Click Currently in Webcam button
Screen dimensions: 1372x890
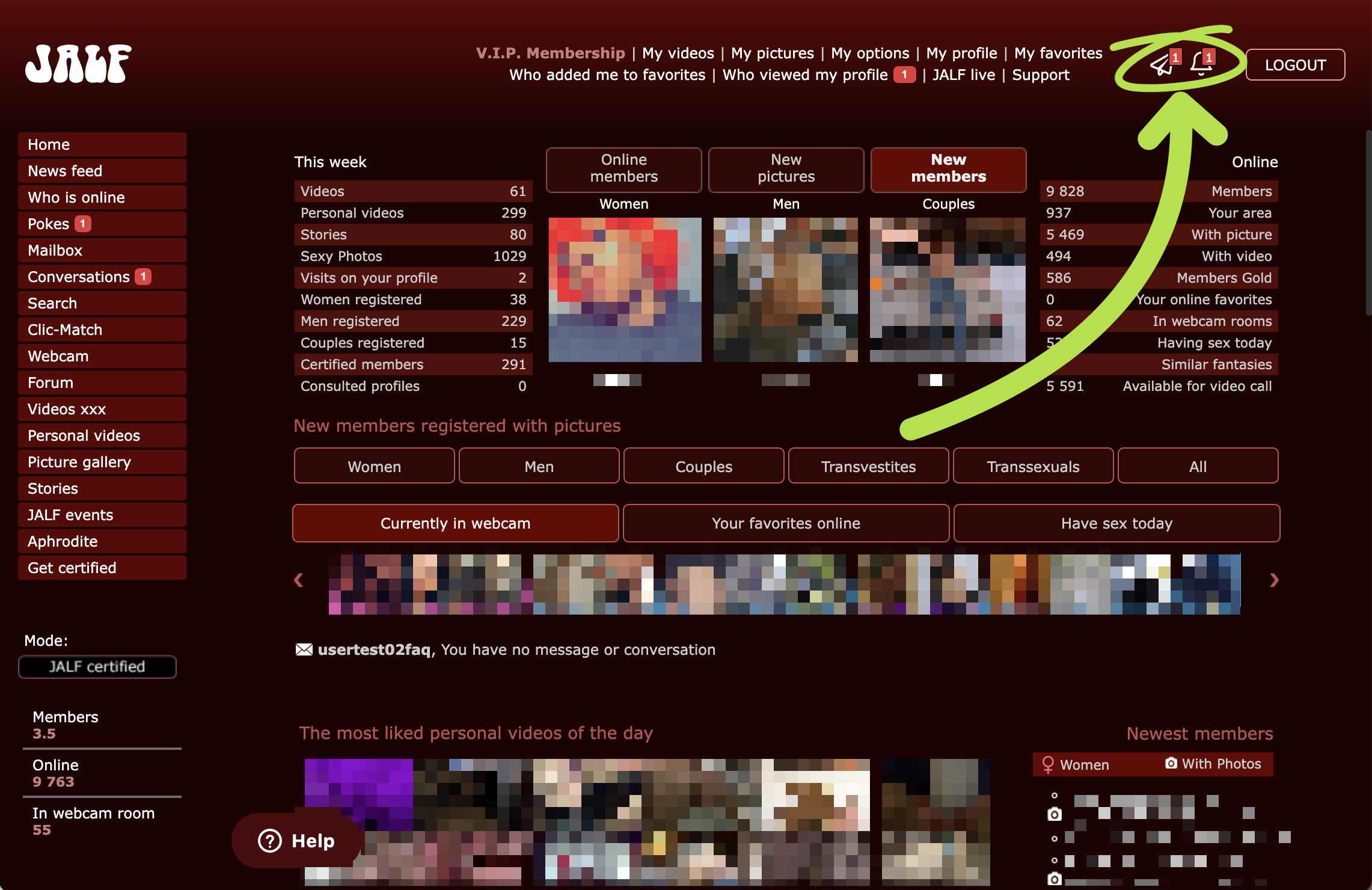[454, 523]
